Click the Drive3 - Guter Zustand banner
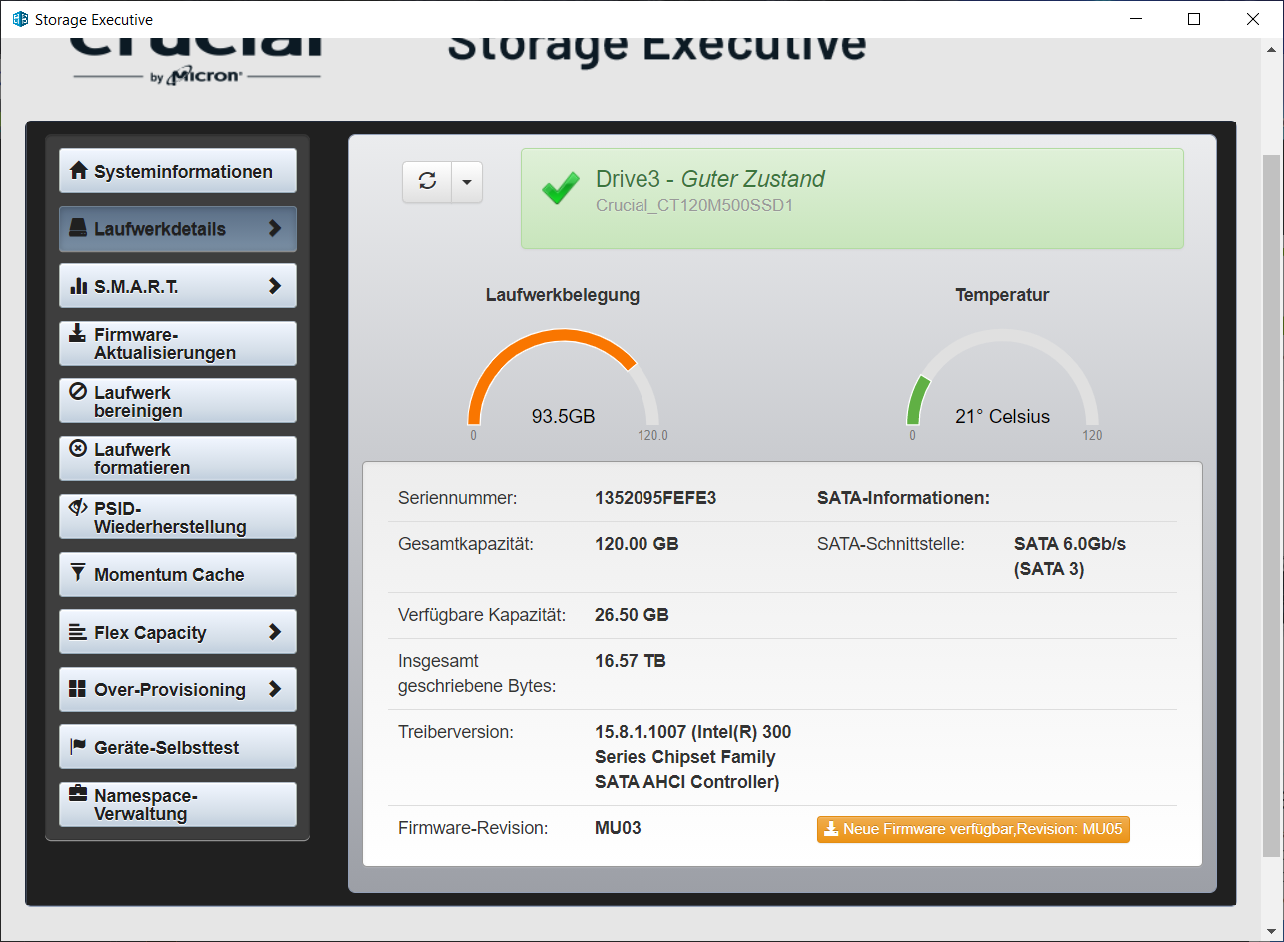The image size is (1284, 942). coord(852,198)
